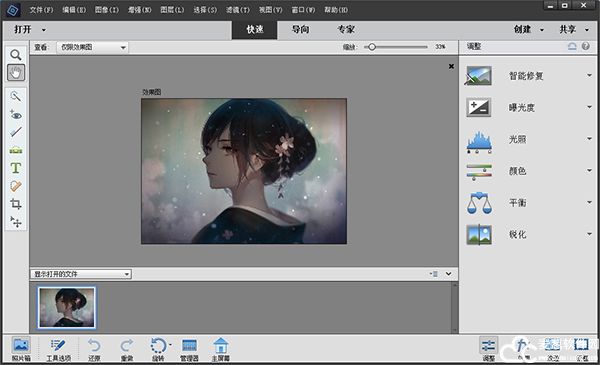Open the 显示打开的文件 bin dropdown

pos(81,274)
